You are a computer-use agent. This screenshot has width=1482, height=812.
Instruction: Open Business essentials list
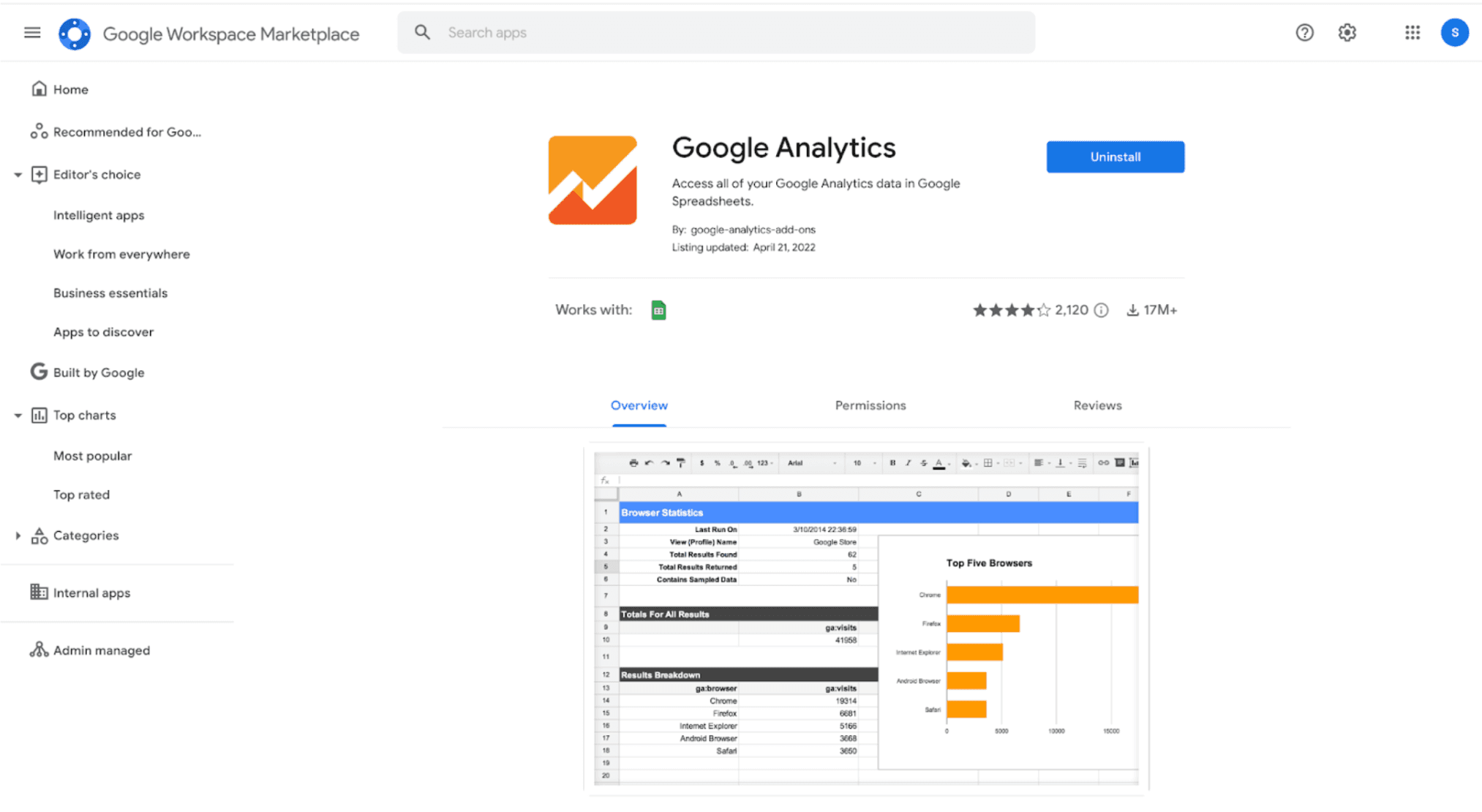pyautogui.click(x=110, y=293)
